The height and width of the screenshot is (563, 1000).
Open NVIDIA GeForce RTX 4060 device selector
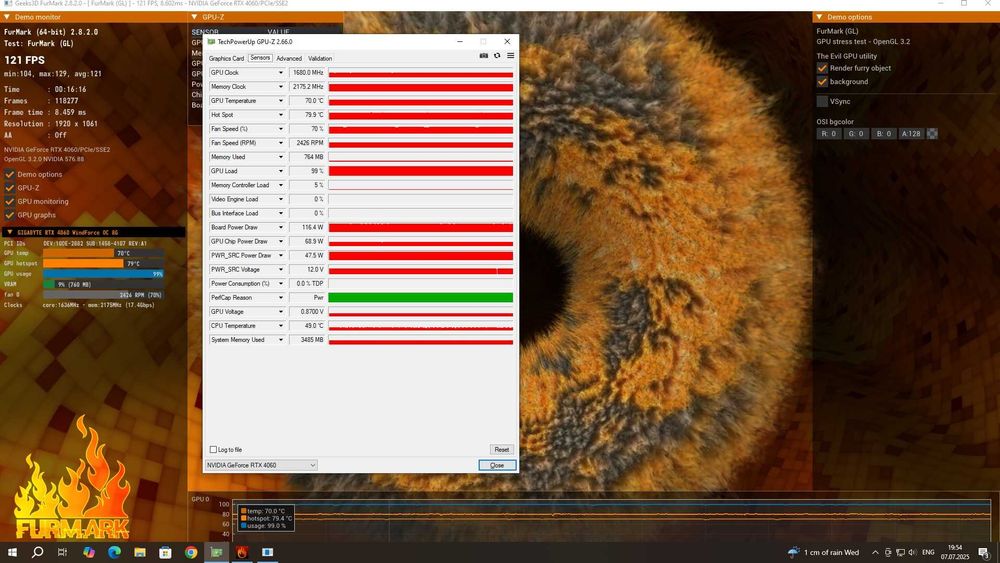click(261, 465)
